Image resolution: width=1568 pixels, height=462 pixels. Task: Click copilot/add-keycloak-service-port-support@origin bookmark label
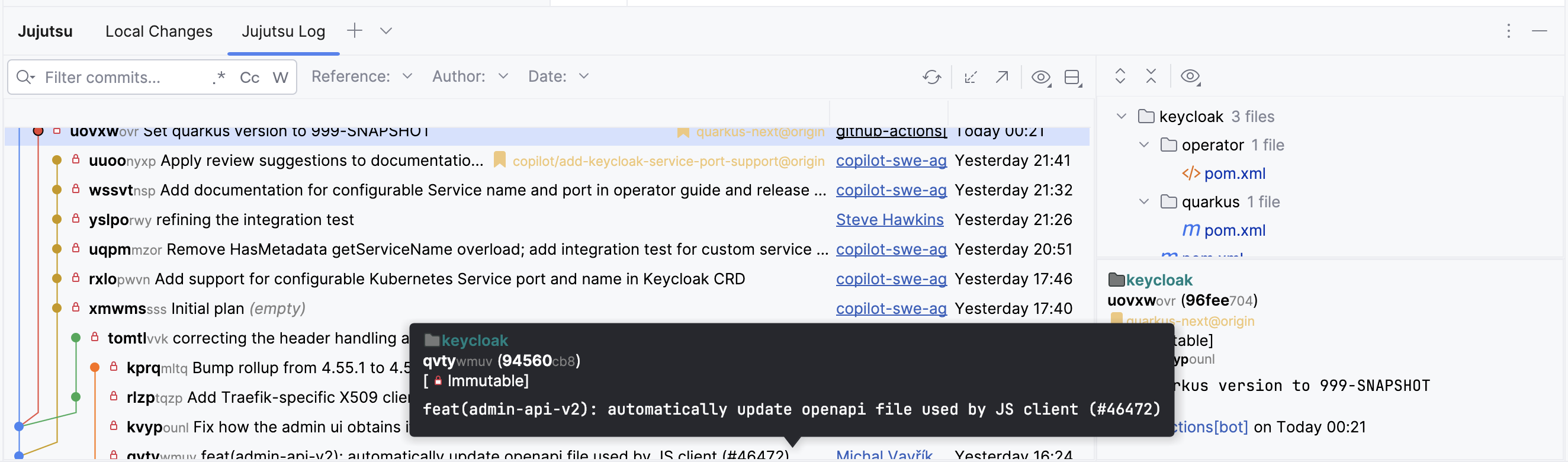669,161
